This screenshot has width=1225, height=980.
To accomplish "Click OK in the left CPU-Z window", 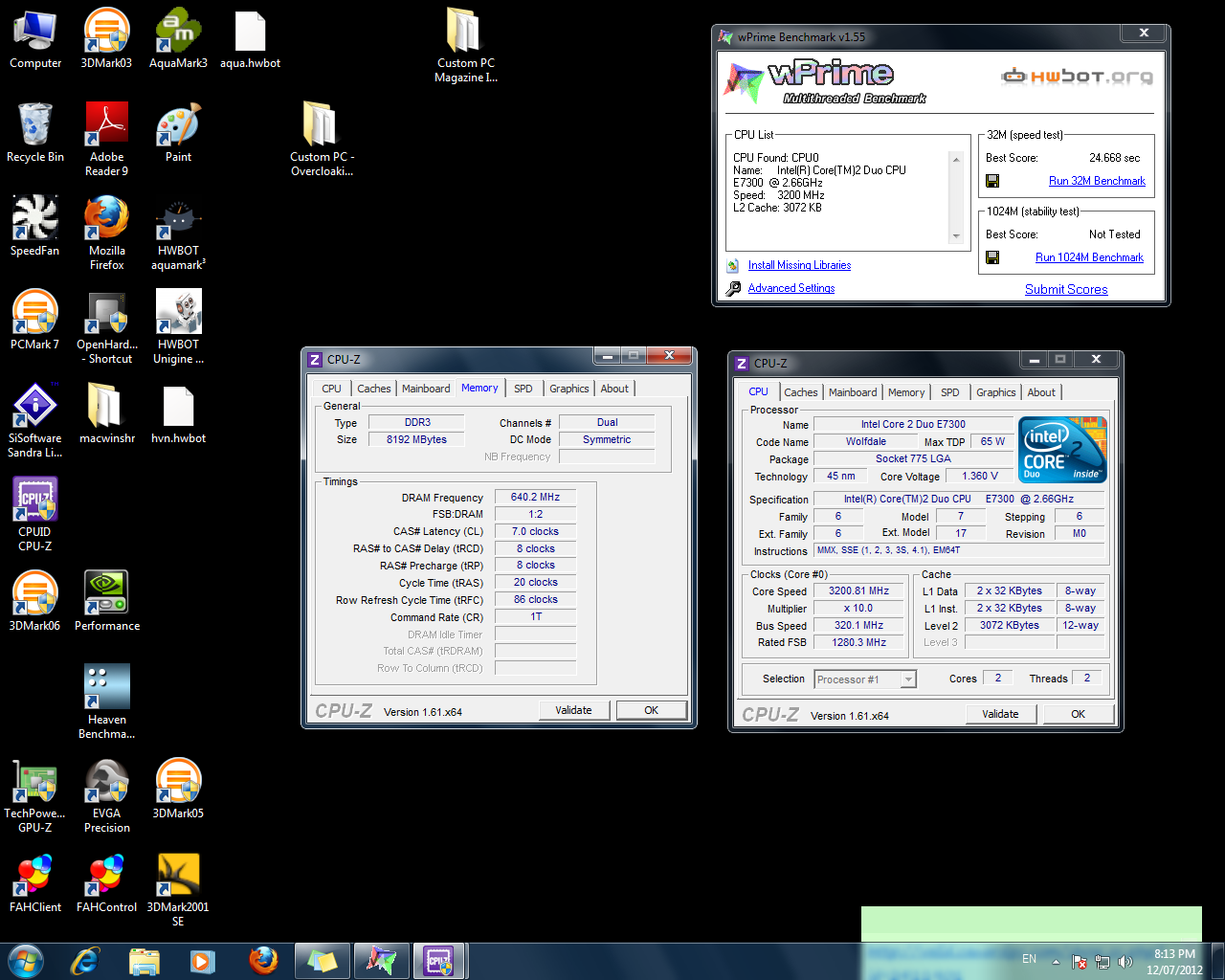I will [651, 710].
